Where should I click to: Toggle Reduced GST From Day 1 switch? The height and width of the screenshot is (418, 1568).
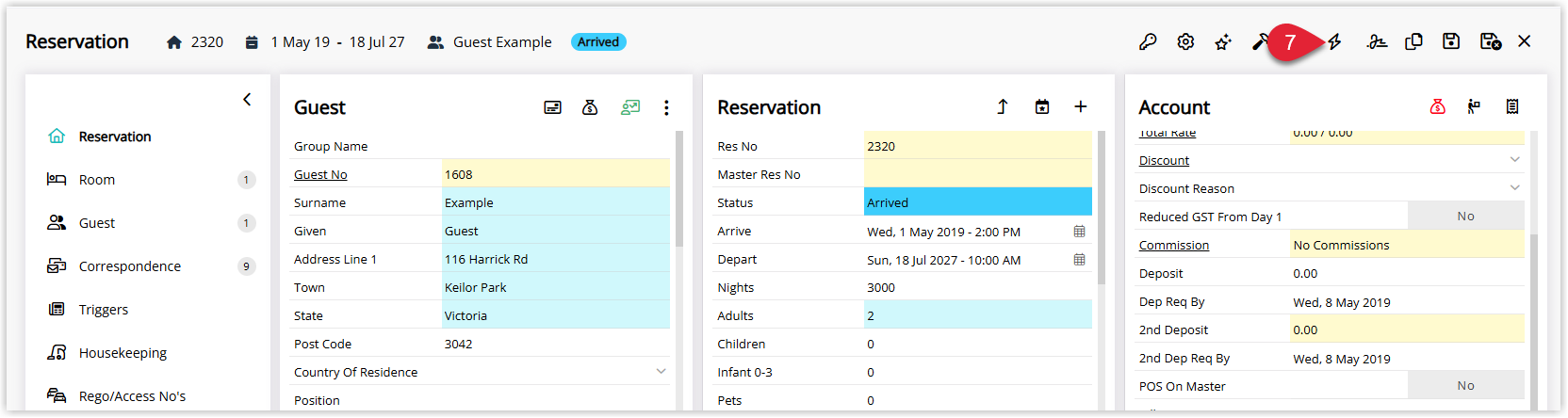tap(1465, 217)
